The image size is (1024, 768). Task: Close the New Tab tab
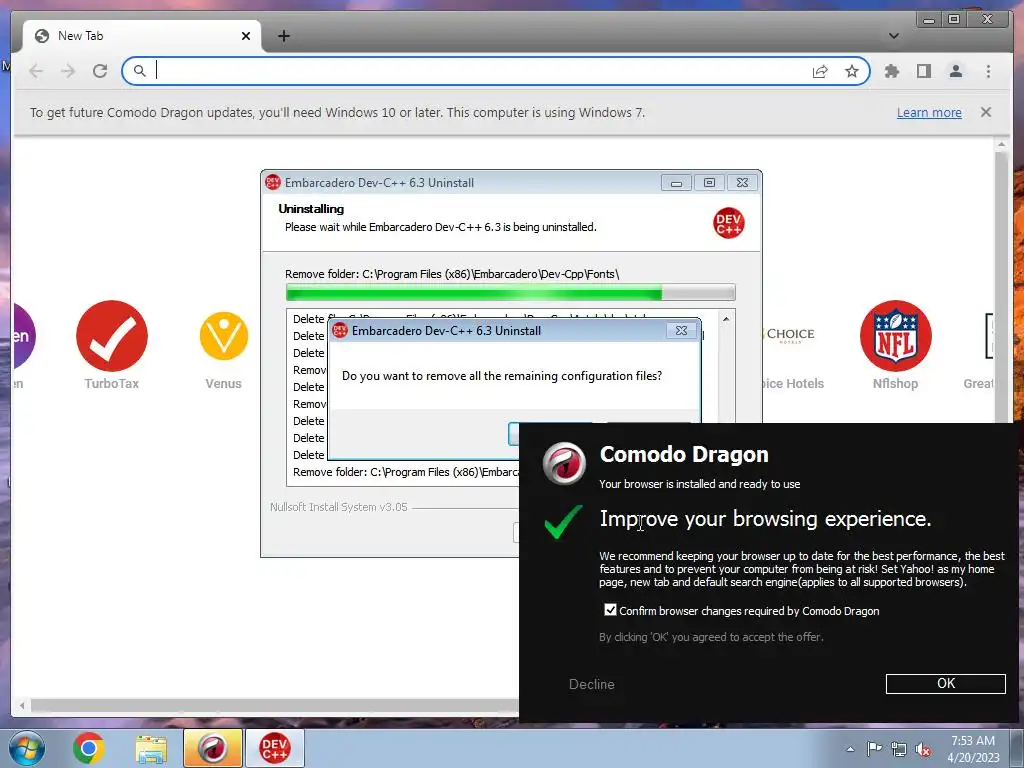[x=246, y=36]
